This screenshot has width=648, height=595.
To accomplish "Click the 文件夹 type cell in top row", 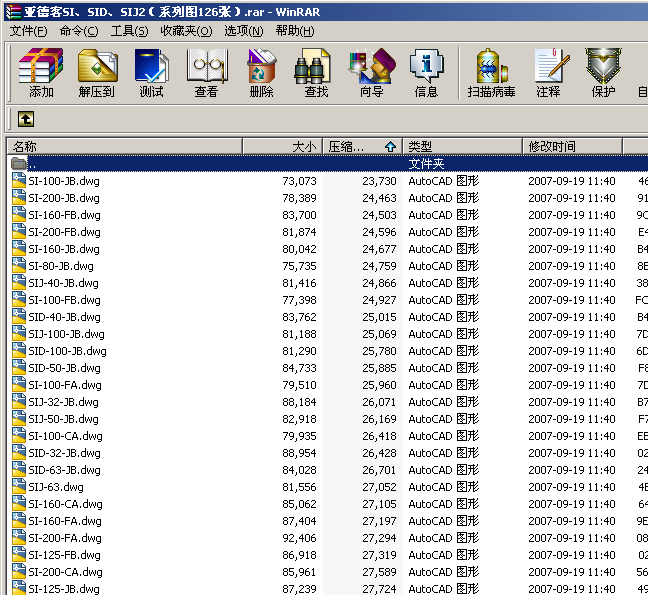I will click(x=426, y=164).
